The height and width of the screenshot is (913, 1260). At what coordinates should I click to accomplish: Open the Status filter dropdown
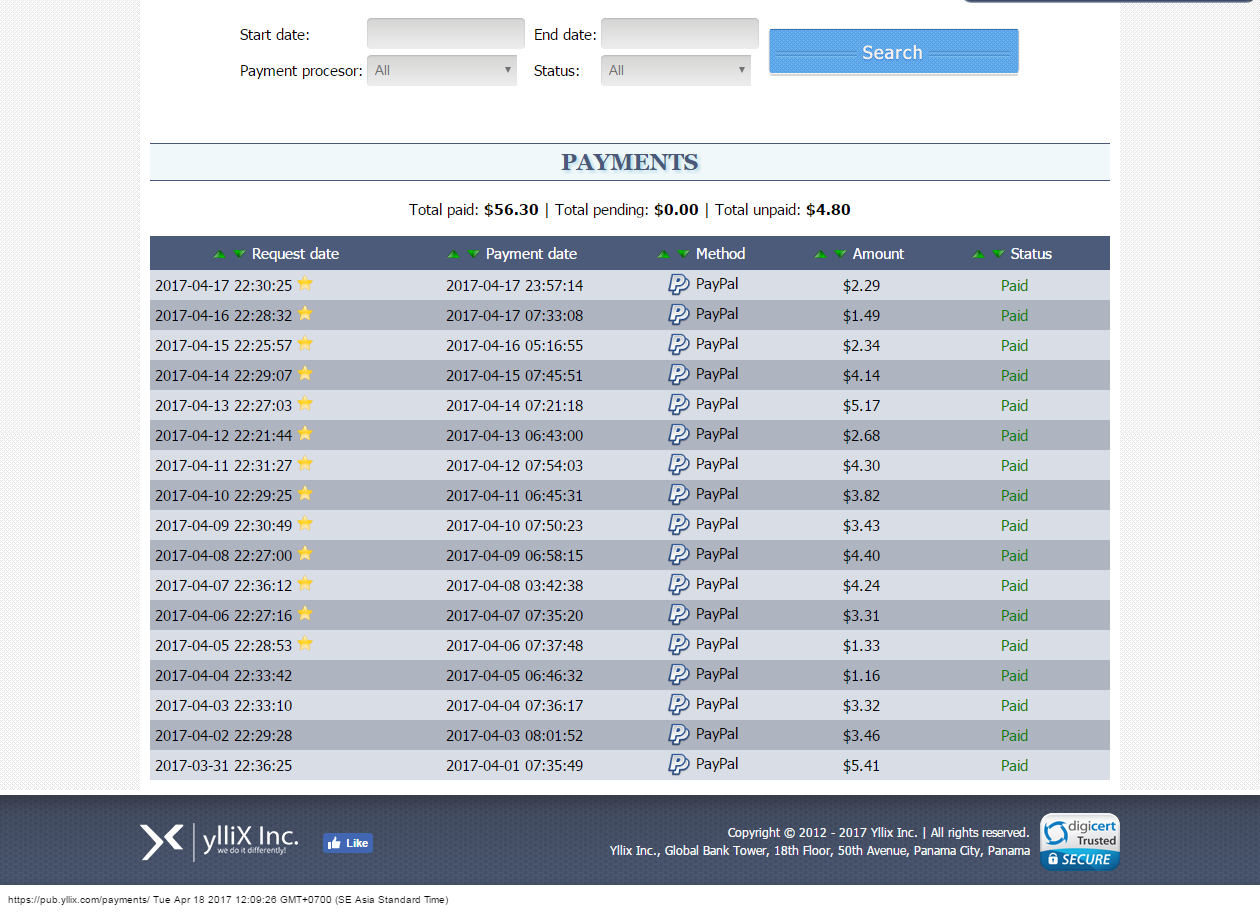pyautogui.click(x=676, y=70)
